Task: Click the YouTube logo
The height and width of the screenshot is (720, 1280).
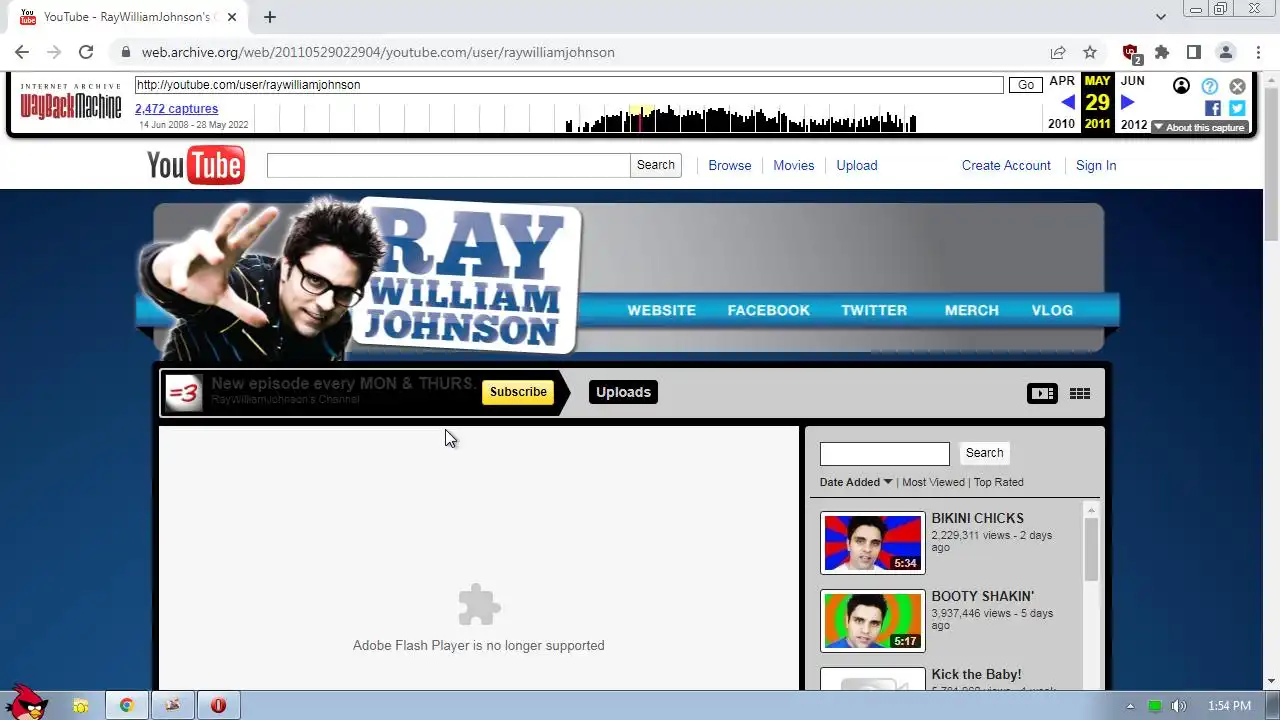Action: (x=196, y=165)
